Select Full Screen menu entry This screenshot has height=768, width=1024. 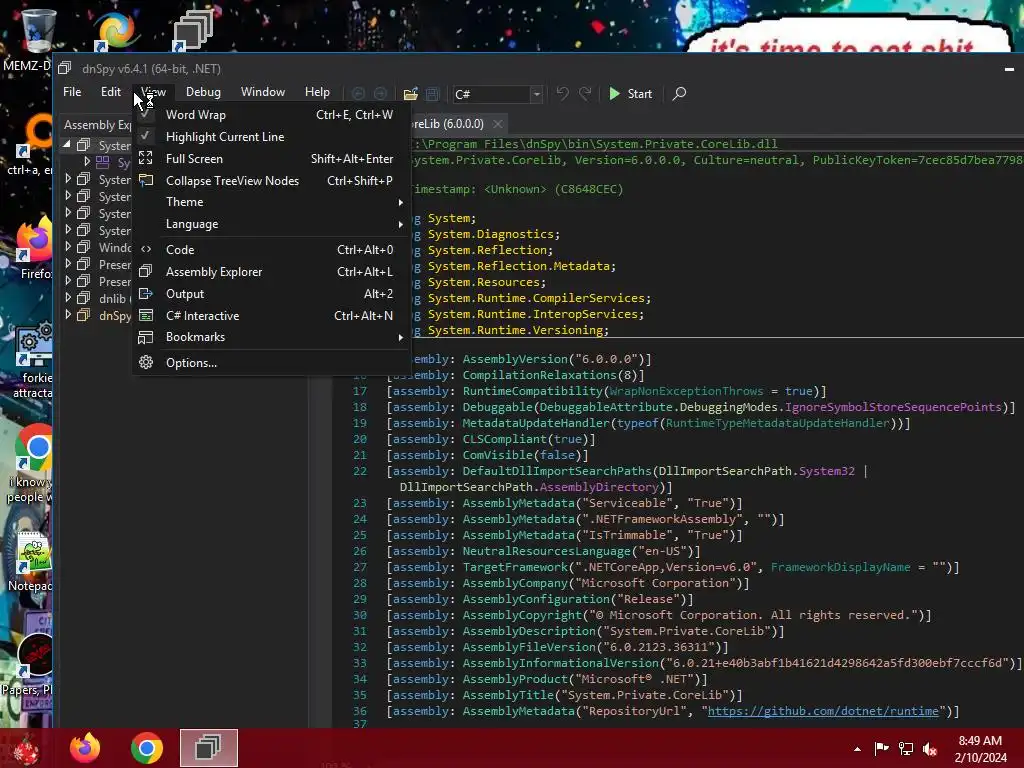271,159
